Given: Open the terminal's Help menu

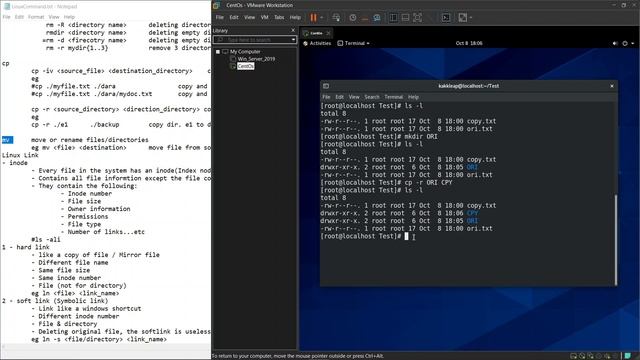Looking at the screenshot, I should point(413,97).
